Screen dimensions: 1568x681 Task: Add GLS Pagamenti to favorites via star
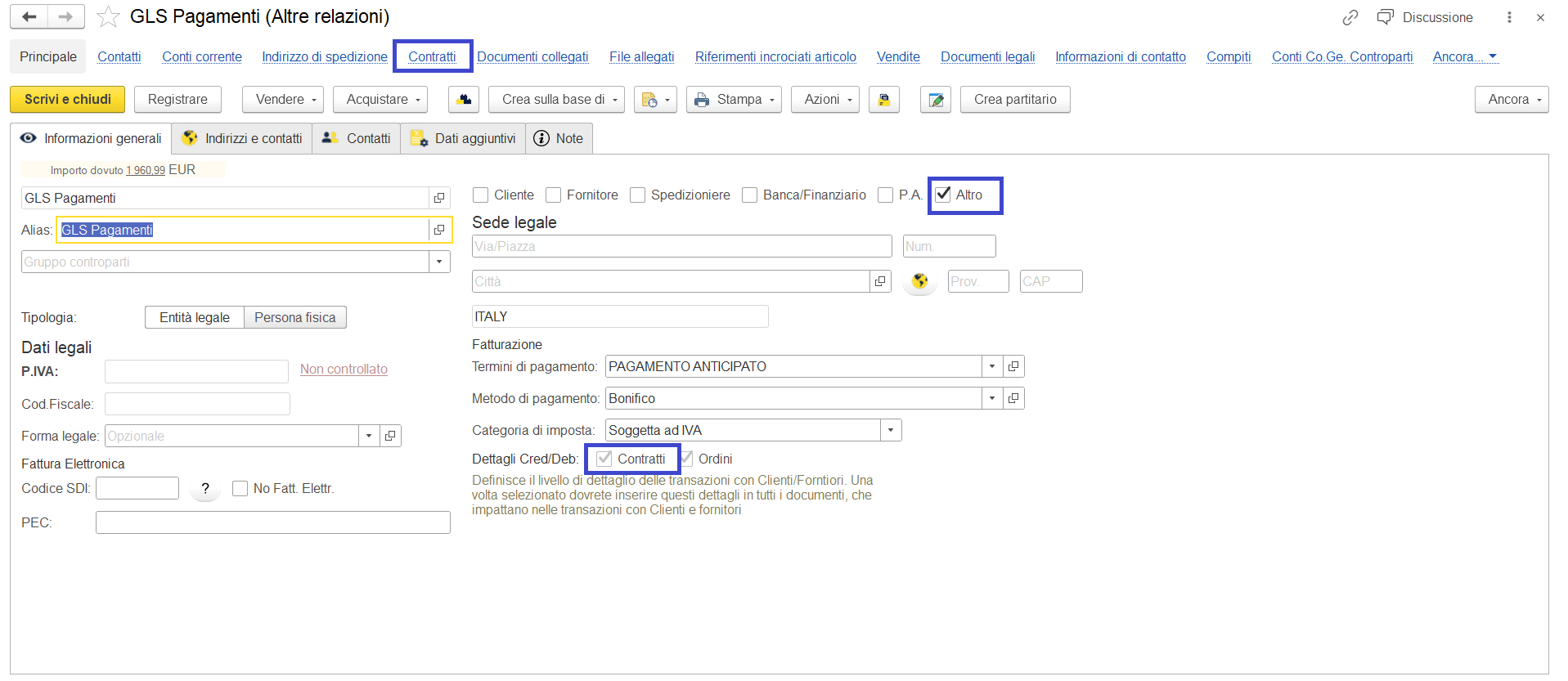108,16
